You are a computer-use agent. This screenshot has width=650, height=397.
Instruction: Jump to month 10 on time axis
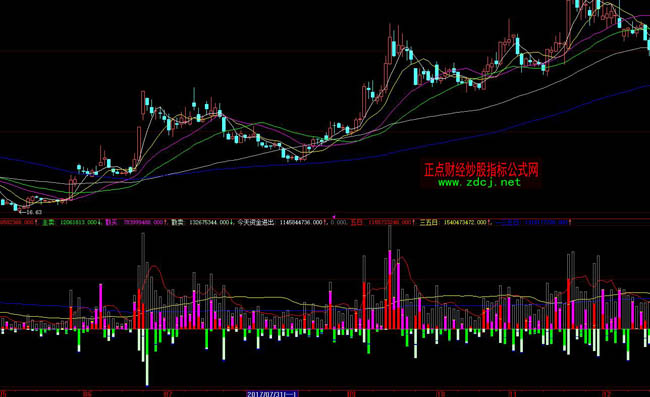pos(440,394)
